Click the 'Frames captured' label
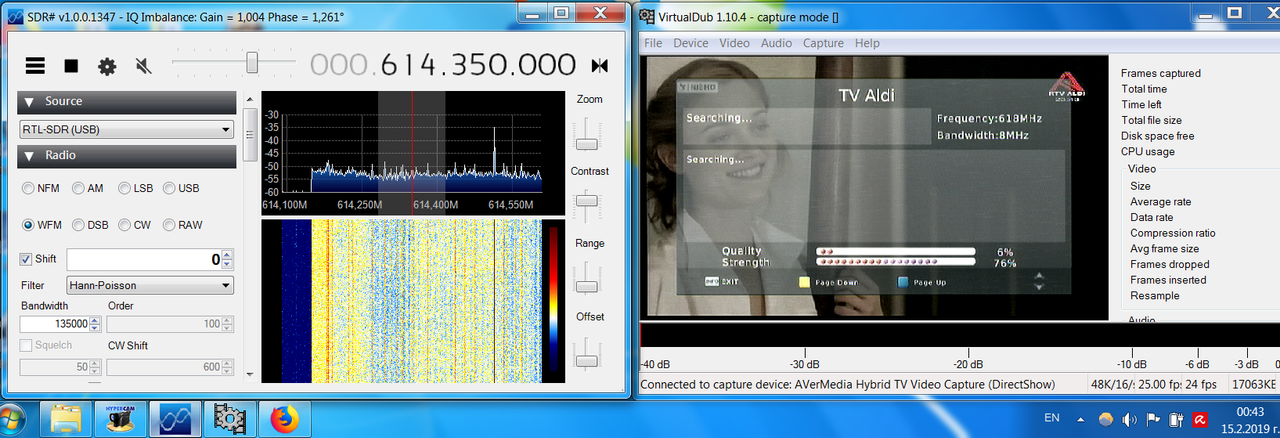1280x438 pixels. pos(1160,73)
